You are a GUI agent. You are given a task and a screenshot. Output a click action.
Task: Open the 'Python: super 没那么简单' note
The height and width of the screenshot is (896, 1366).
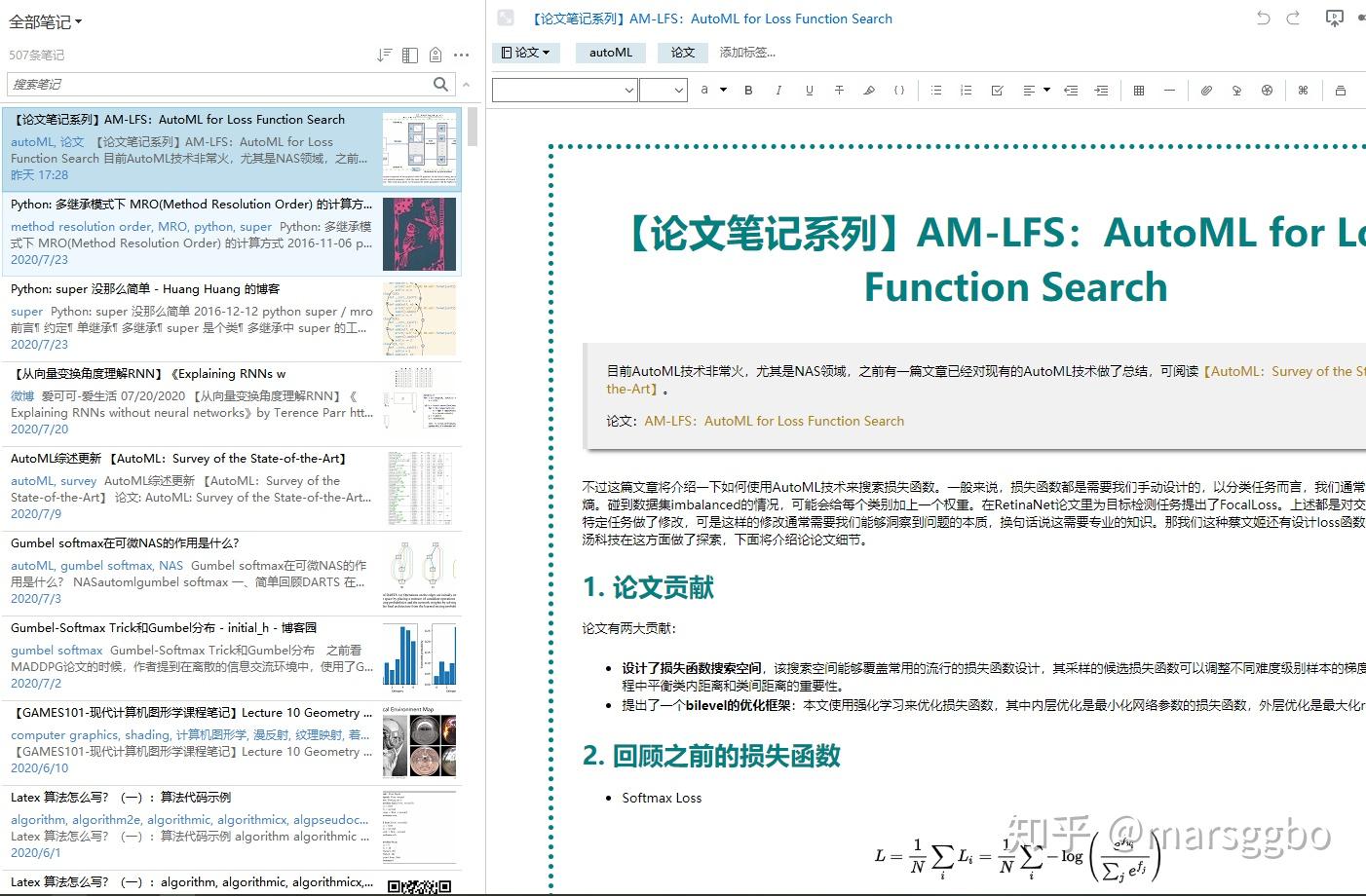click(232, 318)
